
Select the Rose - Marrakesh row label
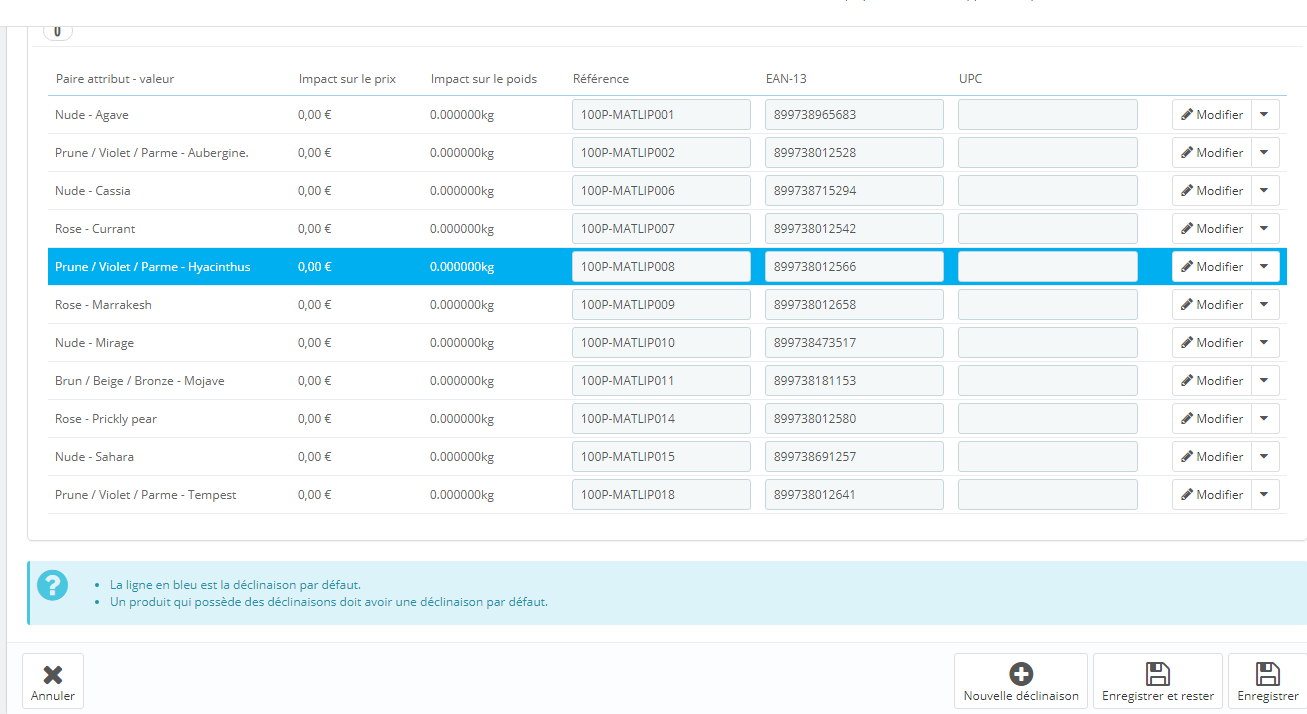[103, 305]
